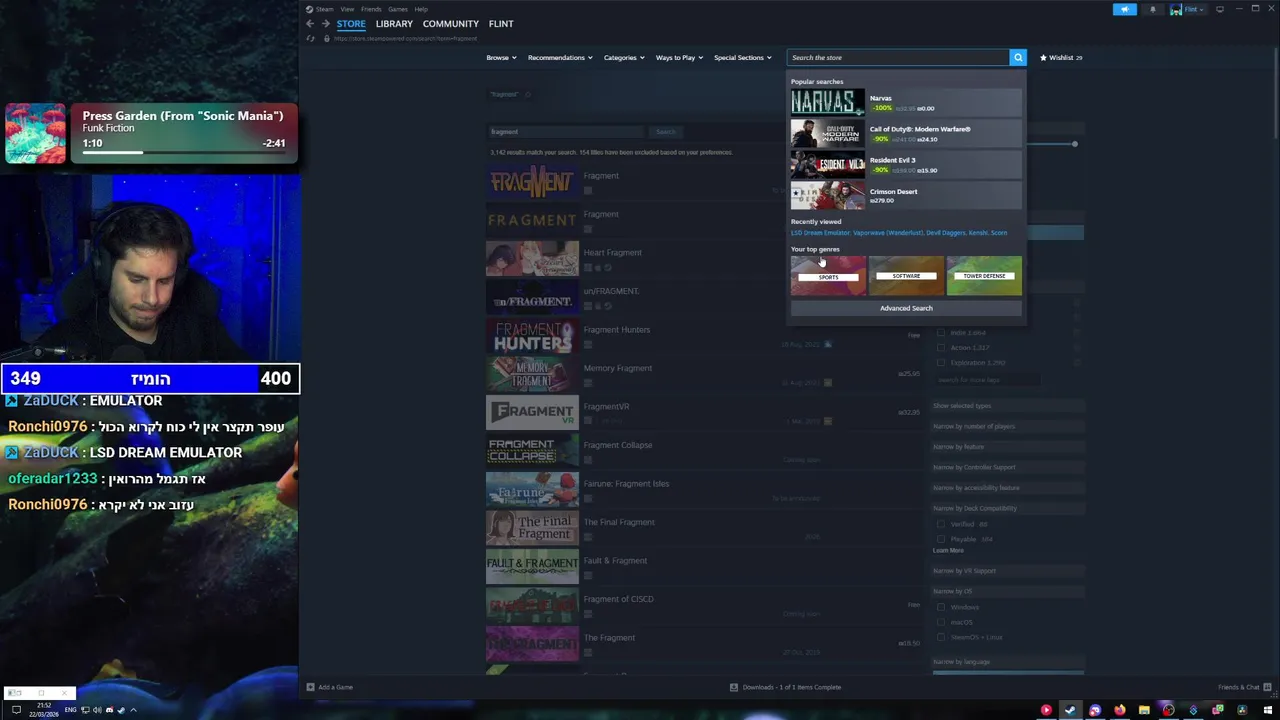Open the Flint account dropdown

pyautogui.click(x=1194, y=9)
